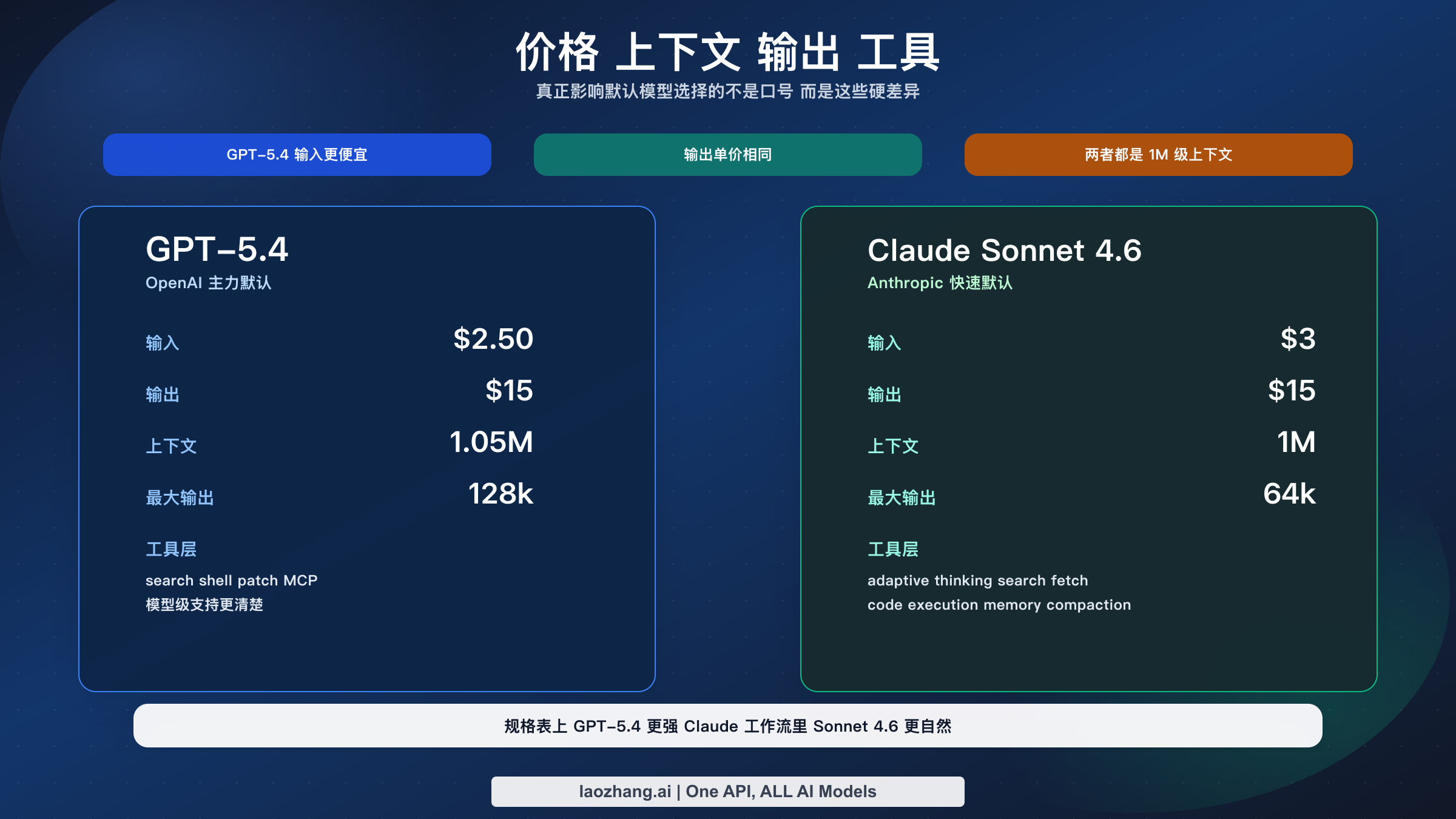1456x819 pixels.
Task: Click the bottom summary bar about Sonnet 4.6
Action: [727, 726]
